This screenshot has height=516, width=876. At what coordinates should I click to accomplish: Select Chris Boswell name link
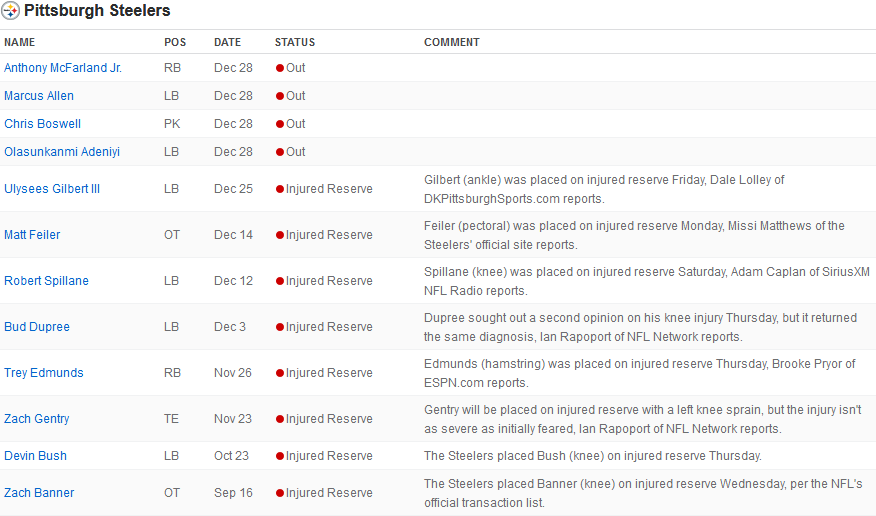[x=42, y=123]
